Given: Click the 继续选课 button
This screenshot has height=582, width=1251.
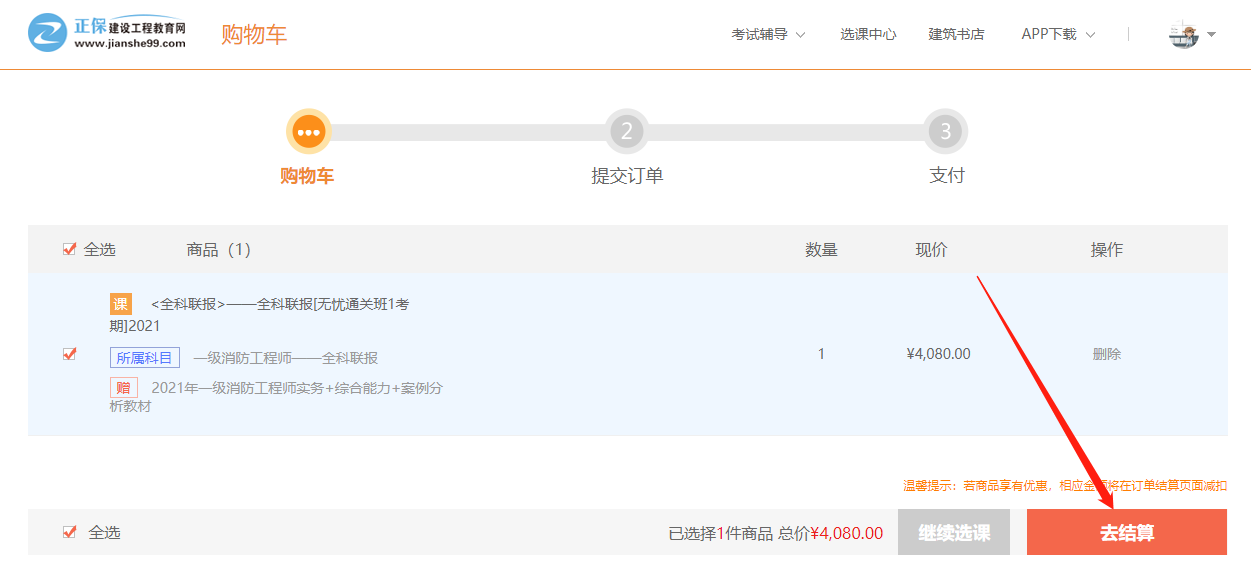Looking at the screenshot, I should 954,532.
